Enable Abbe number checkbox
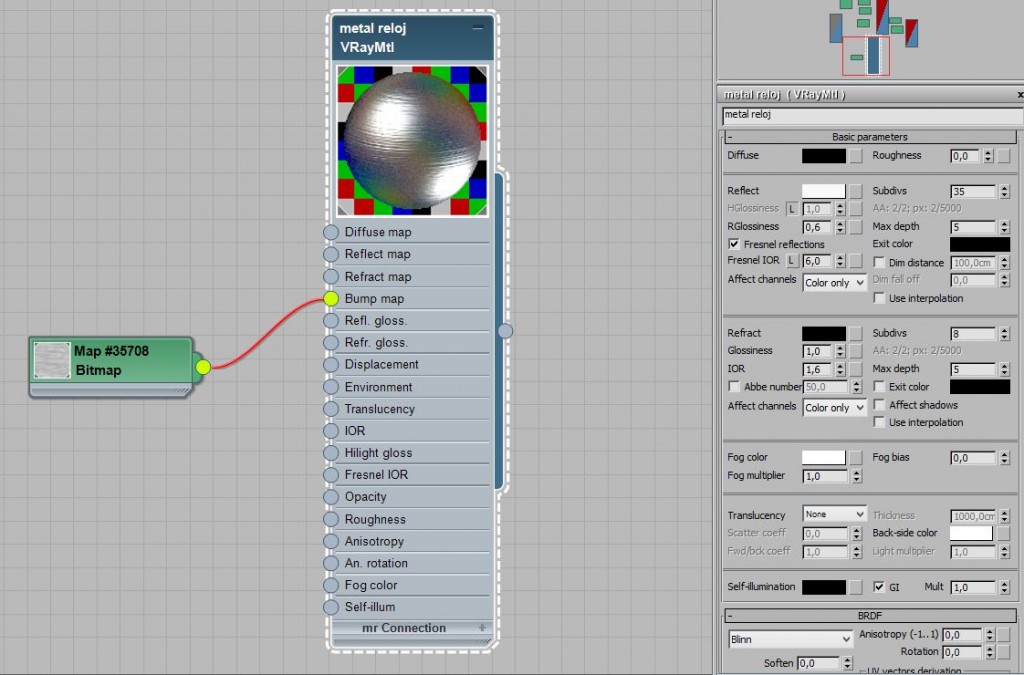The image size is (1024, 675). [x=734, y=386]
